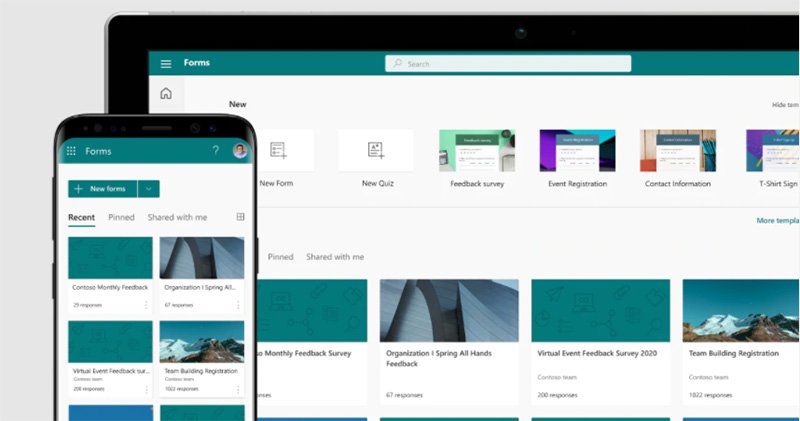Select the Recent tab on the phone
Viewport: 800px width, 421px height.
81,217
